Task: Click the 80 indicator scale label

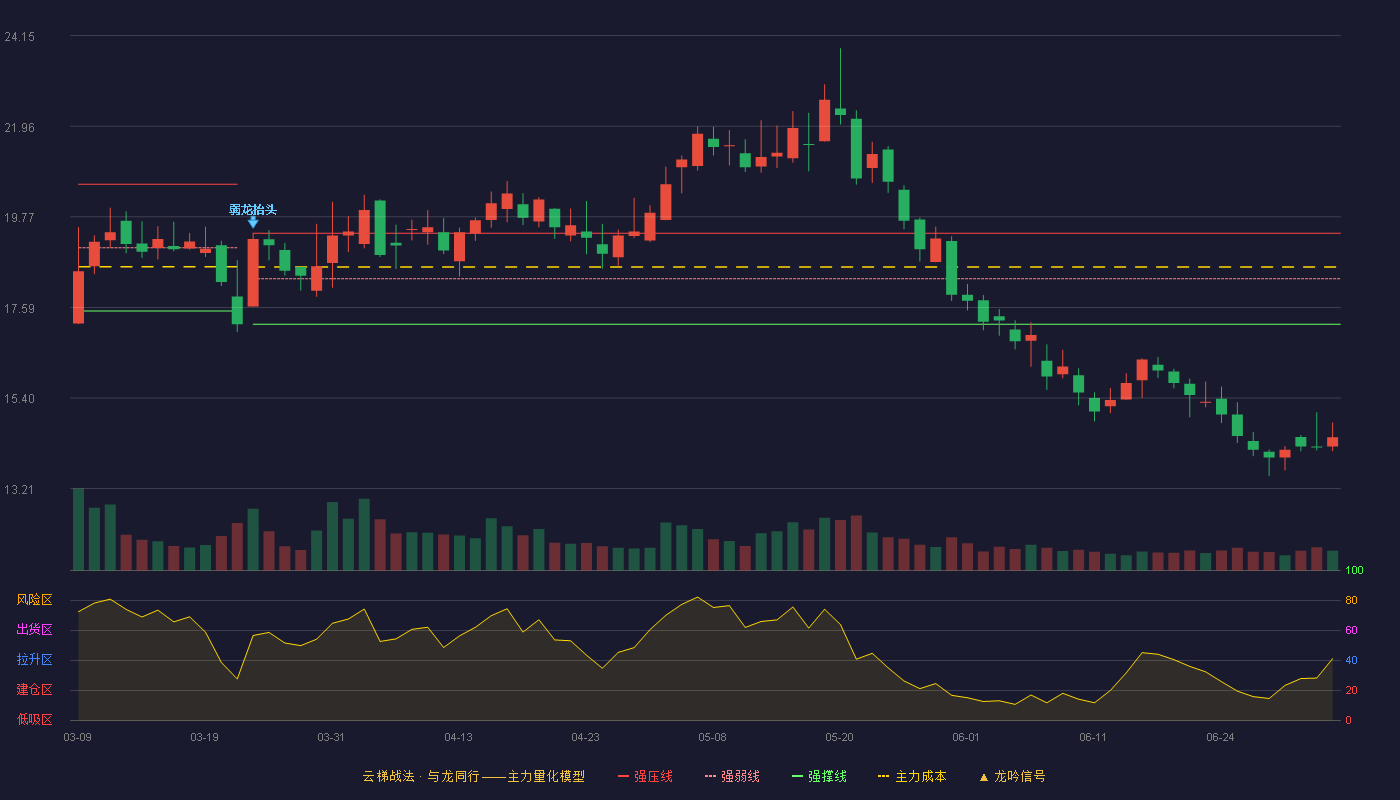Action: pyautogui.click(x=1351, y=601)
